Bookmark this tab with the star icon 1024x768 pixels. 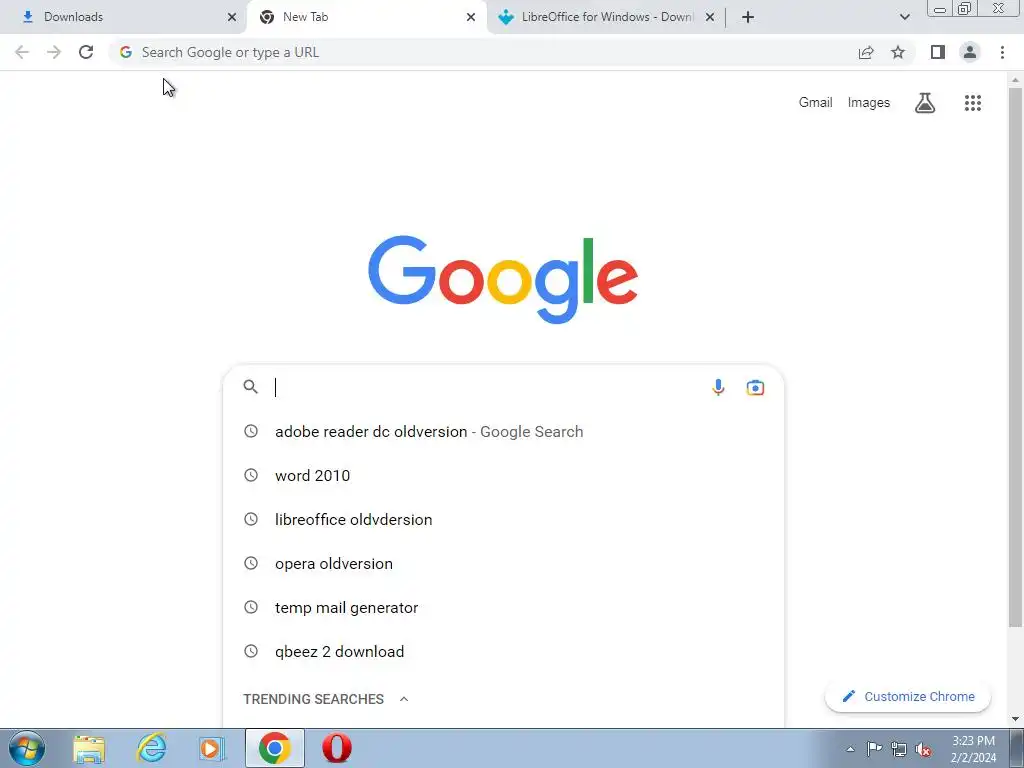pos(898,52)
